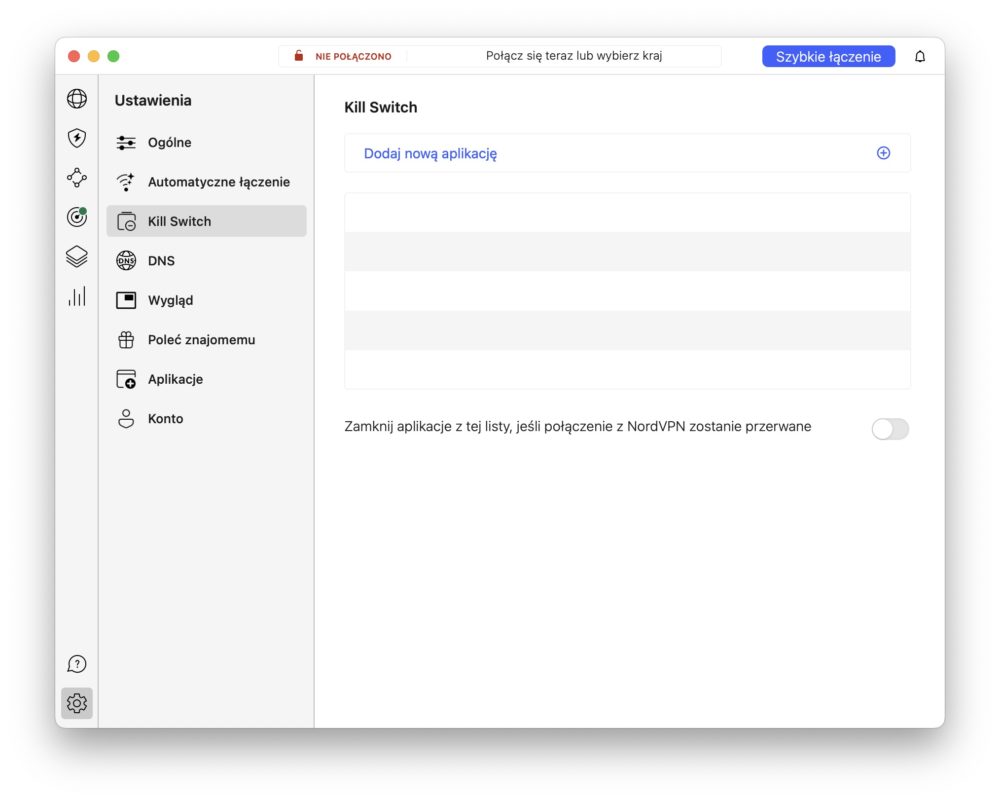Open the globe VPN servers view
1000x801 pixels.
coord(77,99)
